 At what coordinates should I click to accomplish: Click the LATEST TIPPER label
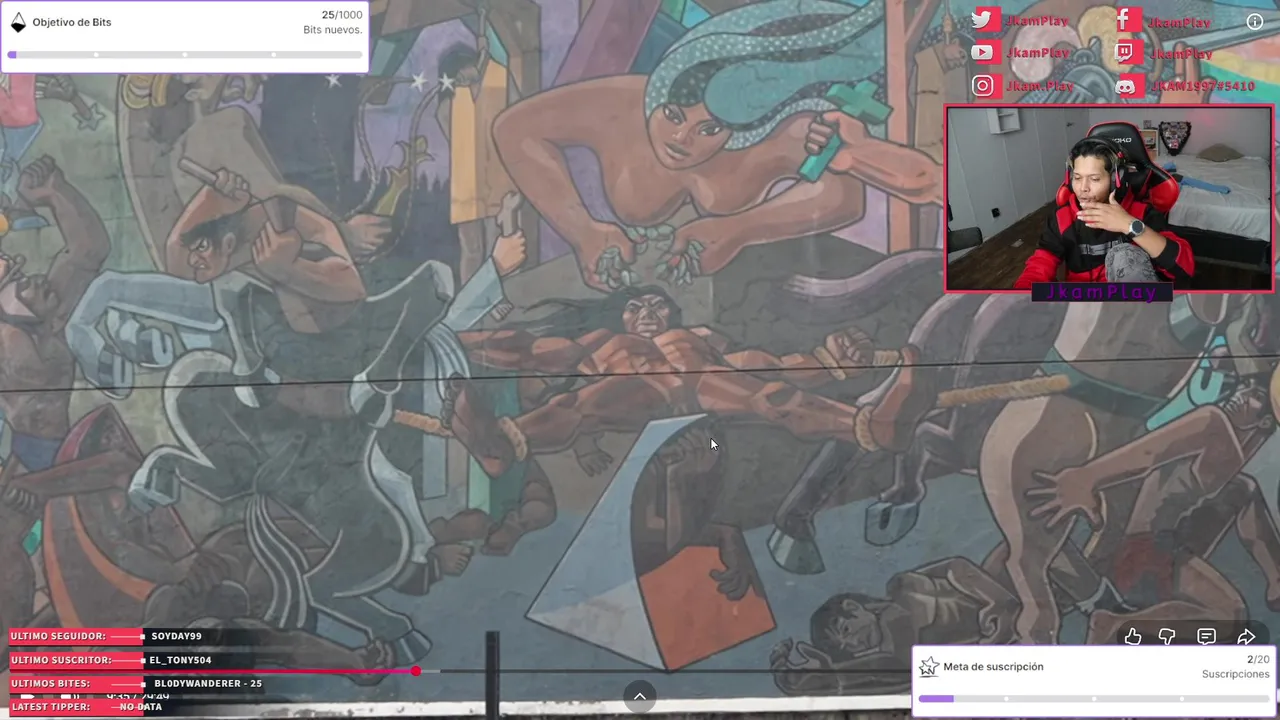point(51,707)
